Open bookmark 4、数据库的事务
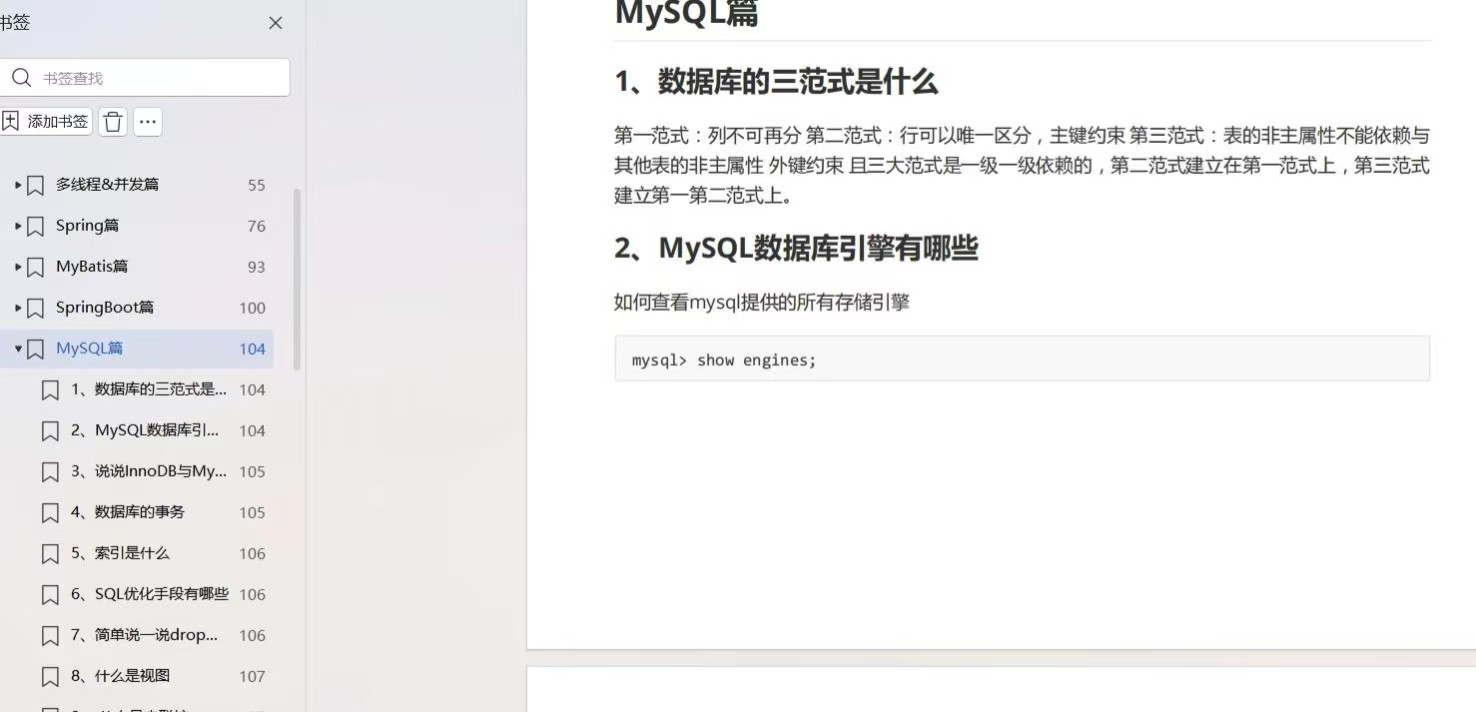 pos(127,513)
